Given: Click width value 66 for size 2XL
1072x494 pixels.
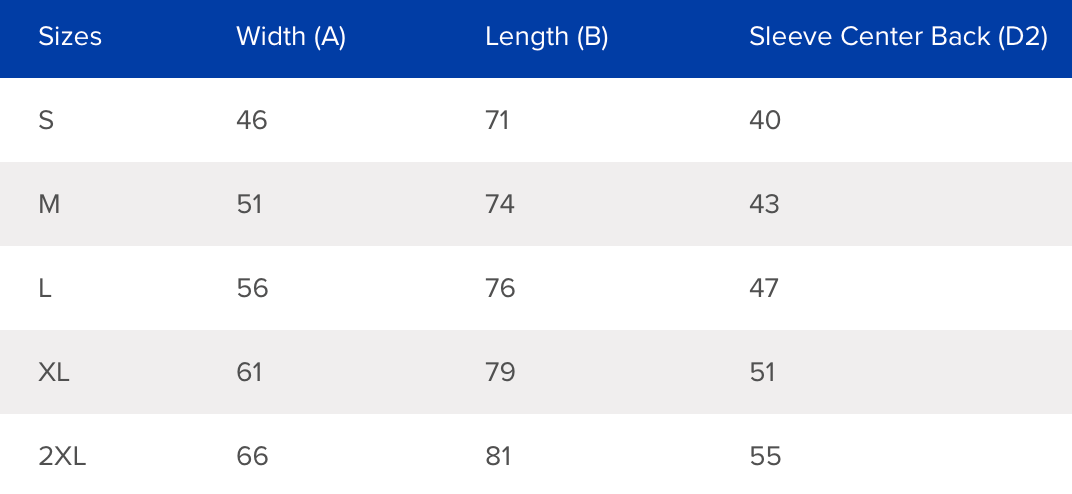Looking at the screenshot, I should pos(252,456).
